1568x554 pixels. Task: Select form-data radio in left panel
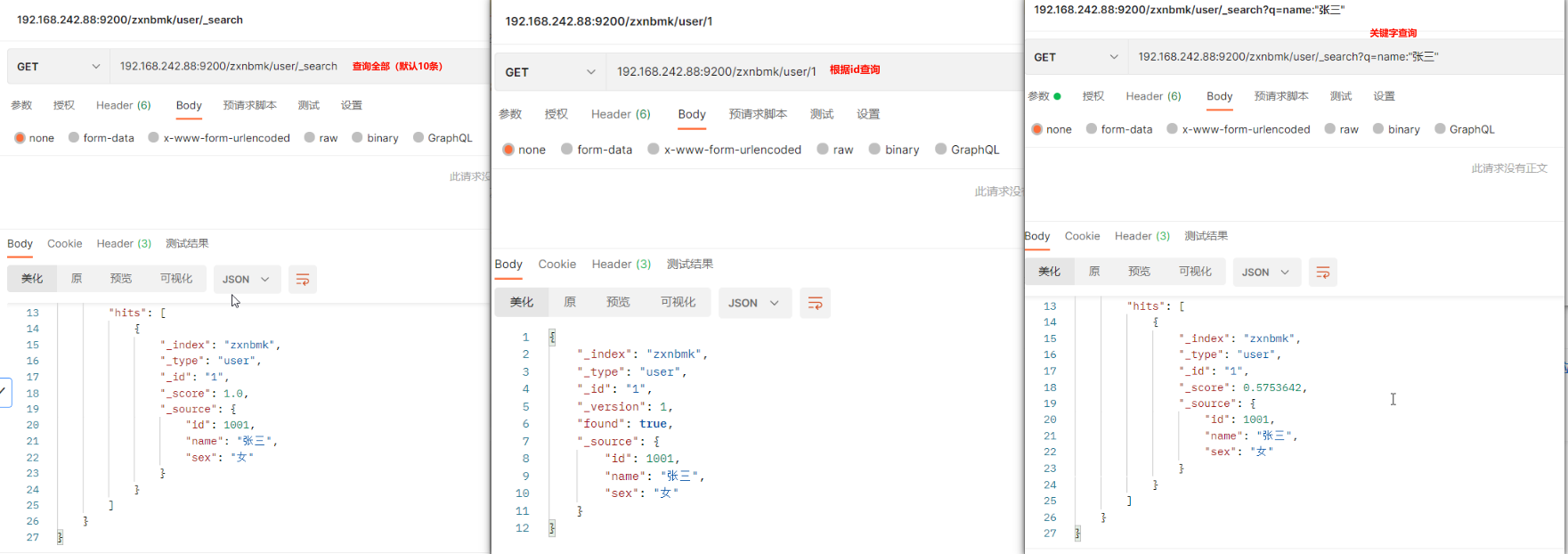[x=74, y=138]
